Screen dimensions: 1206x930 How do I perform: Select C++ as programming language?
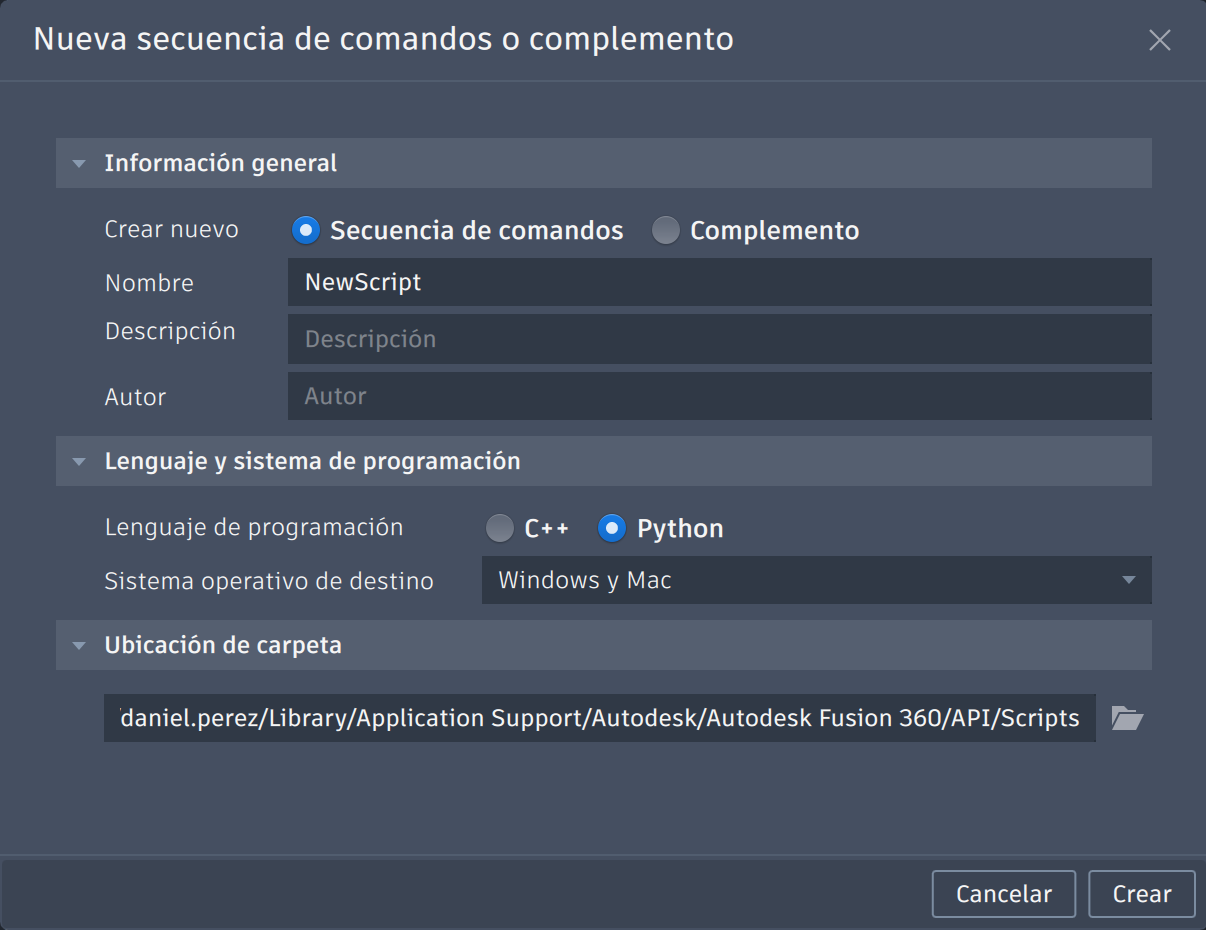pyautogui.click(x=500, y=528)
